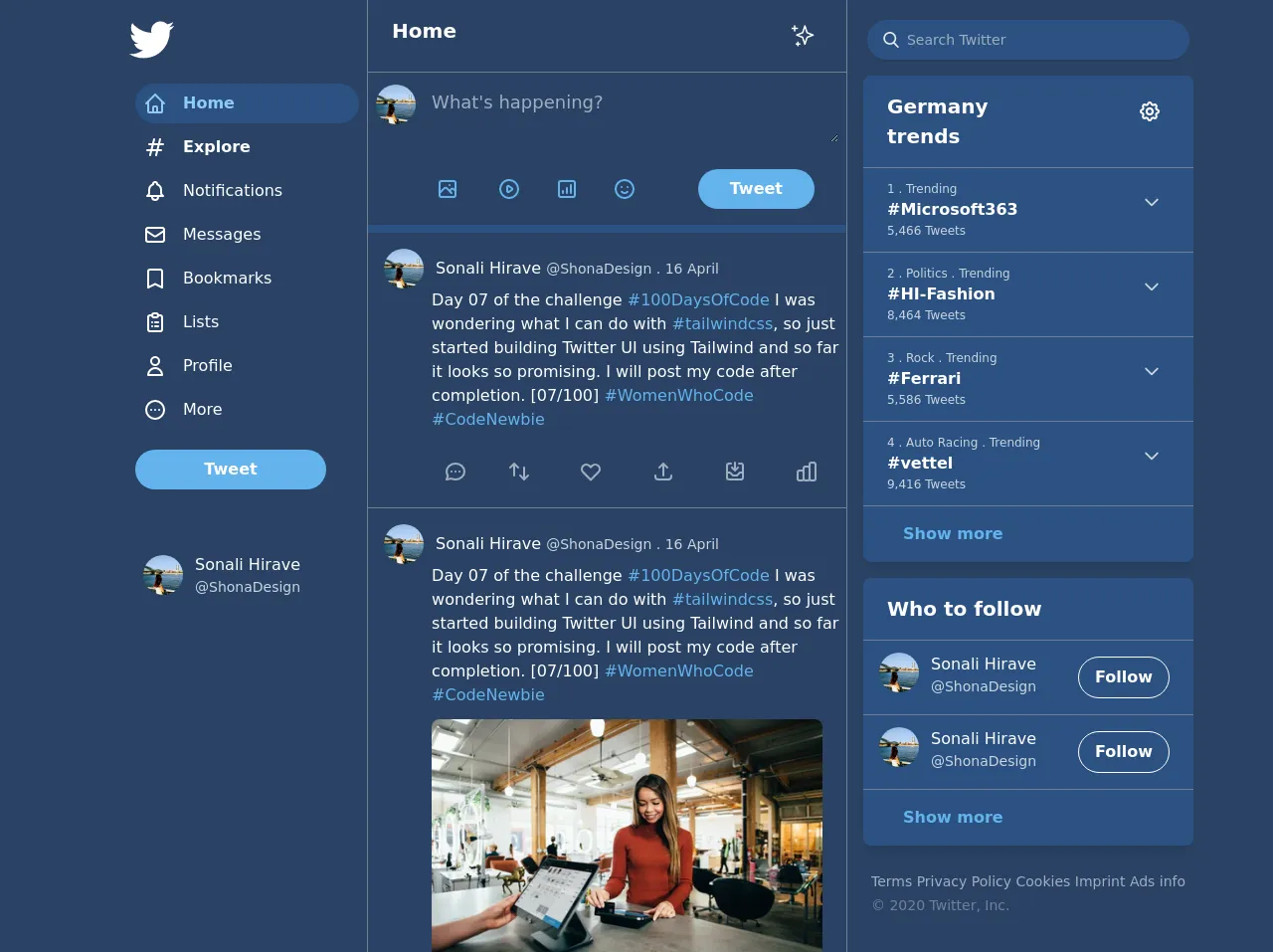Screen dimensions: 1273x952
Task: Click the sparkle icon beside Home header
Action: point(803,36)
